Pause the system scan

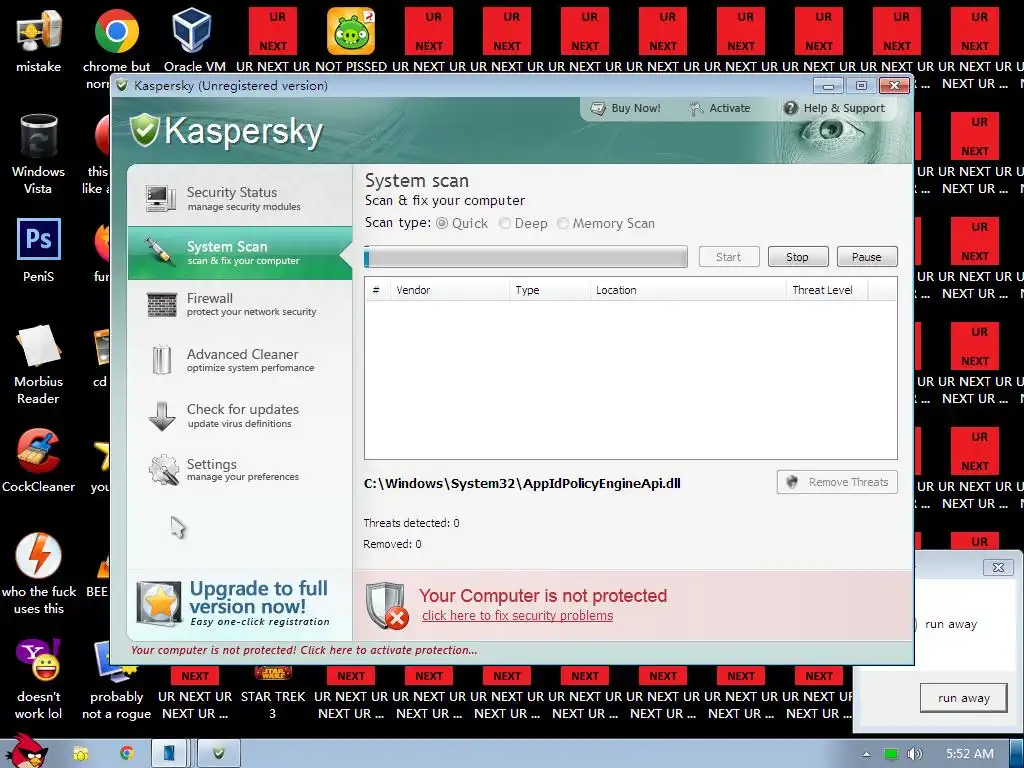click(x=867, y=257)
